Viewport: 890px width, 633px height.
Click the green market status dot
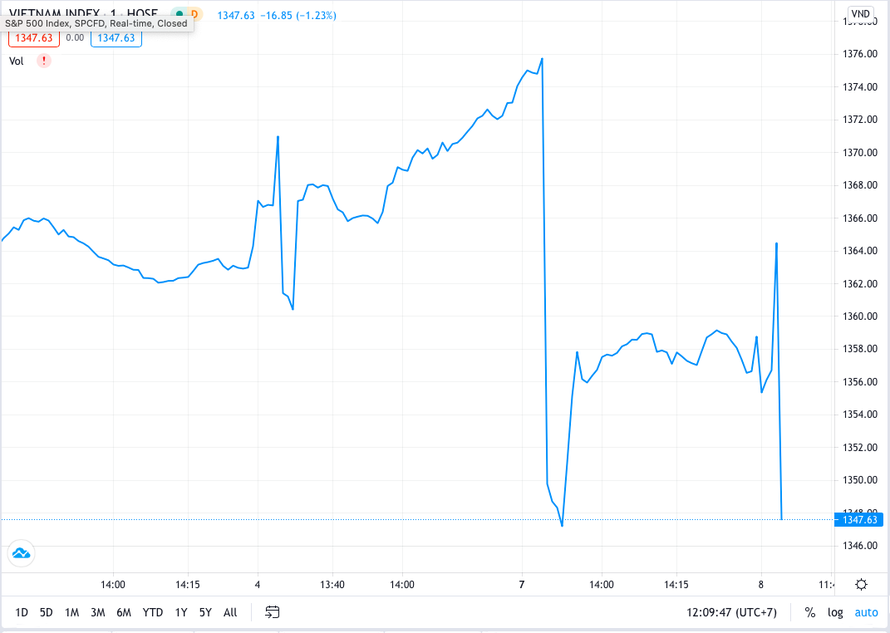(179, 14)
